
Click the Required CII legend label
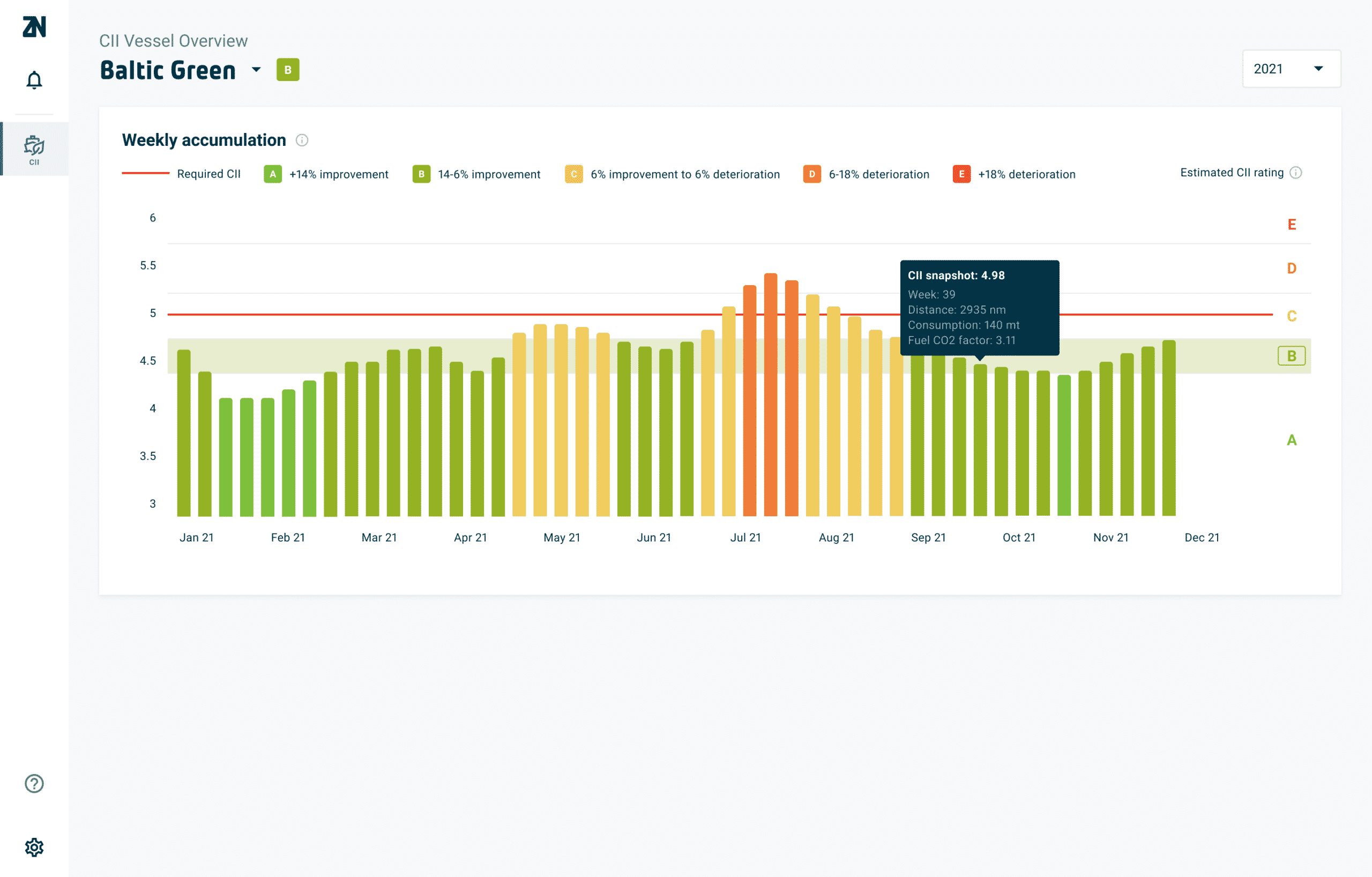(208, 174)
